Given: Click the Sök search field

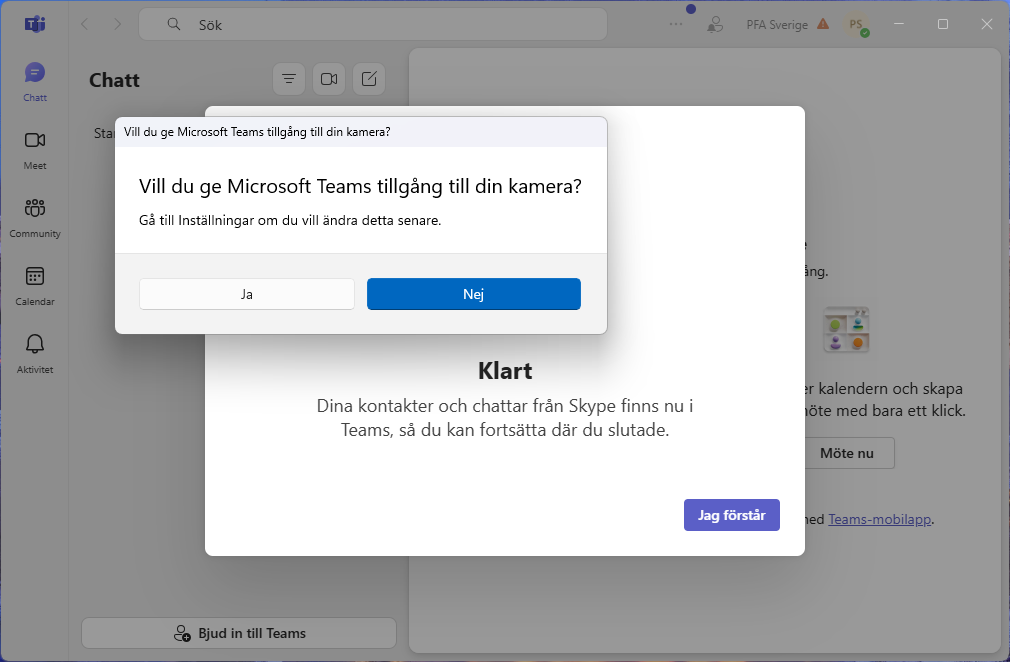Looking at the screenshot, I should (372, 23).
